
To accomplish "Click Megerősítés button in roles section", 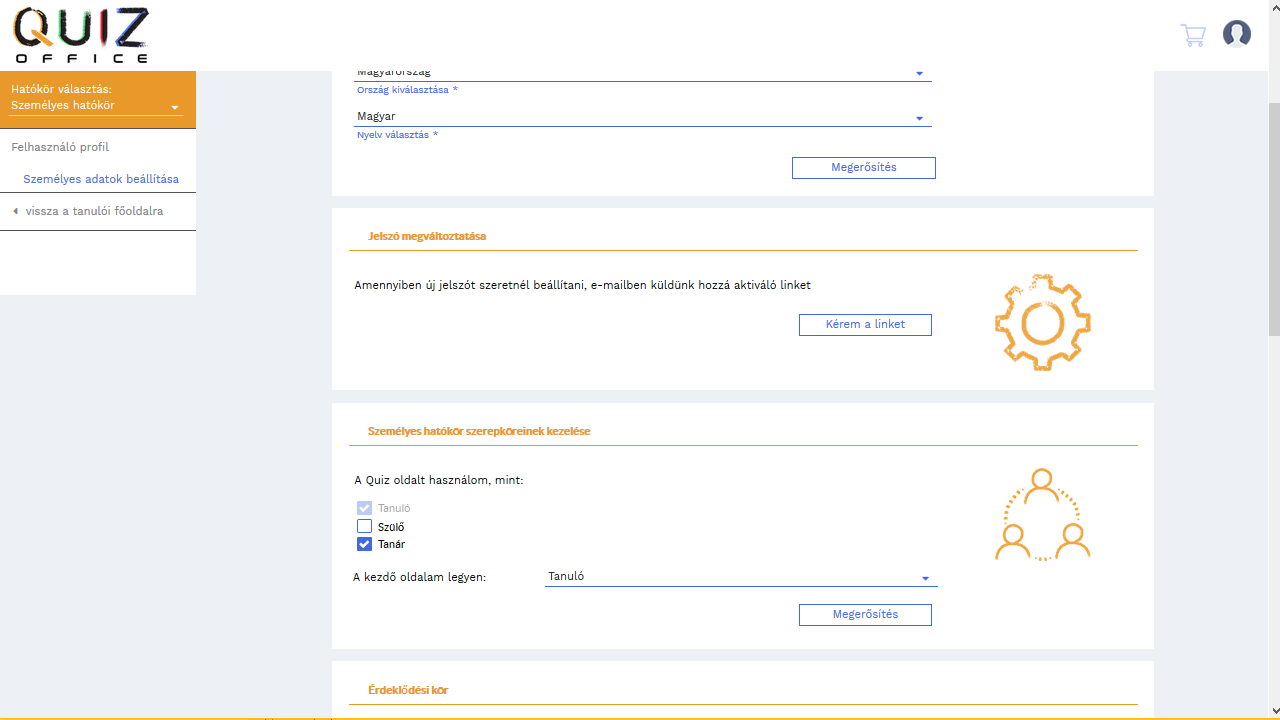I will 865,615.
